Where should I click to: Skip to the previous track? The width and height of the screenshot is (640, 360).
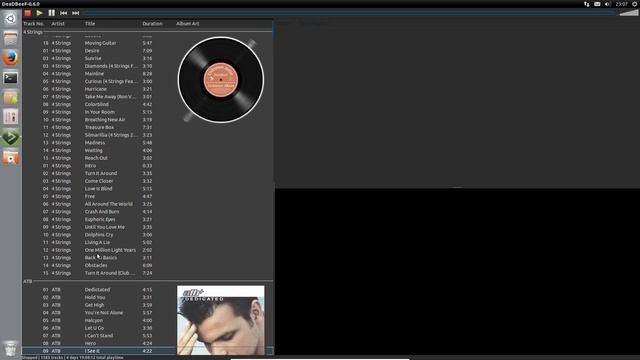tap(64, 13)
